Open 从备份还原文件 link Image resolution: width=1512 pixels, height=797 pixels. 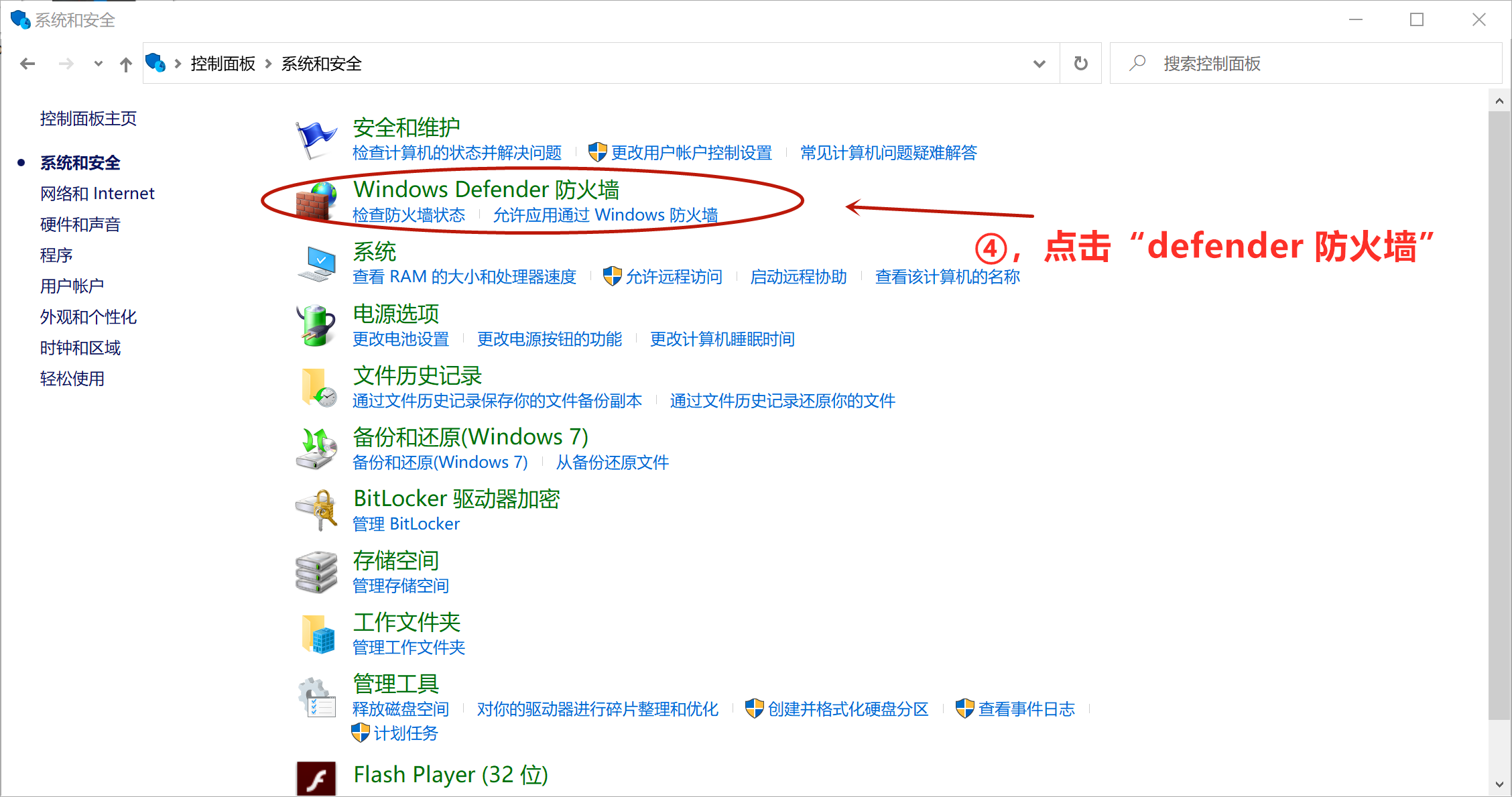tap(613, 463)
